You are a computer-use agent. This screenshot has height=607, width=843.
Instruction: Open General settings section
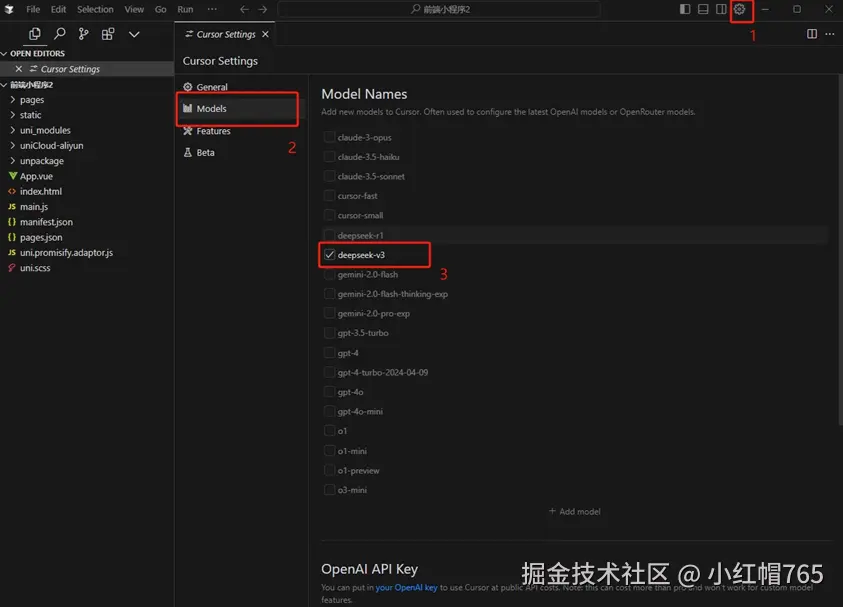click(x=212, y=87)
